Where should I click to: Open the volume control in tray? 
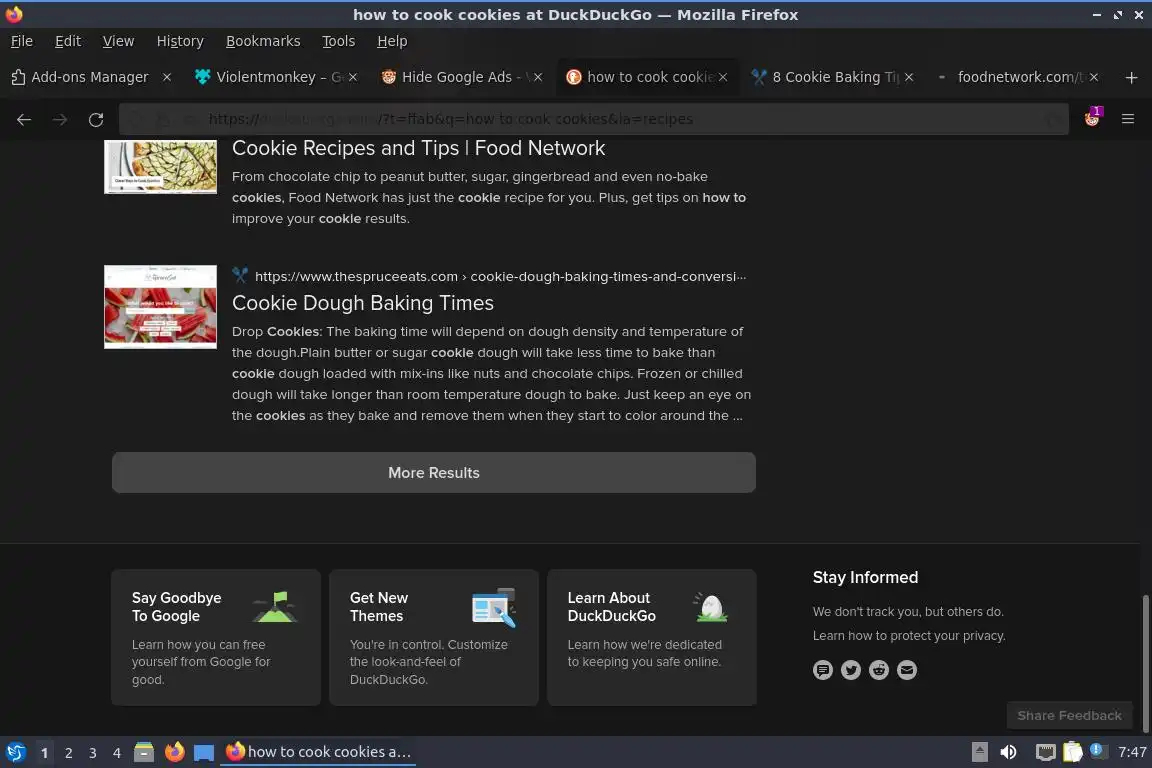click(x=1009, y=752)
